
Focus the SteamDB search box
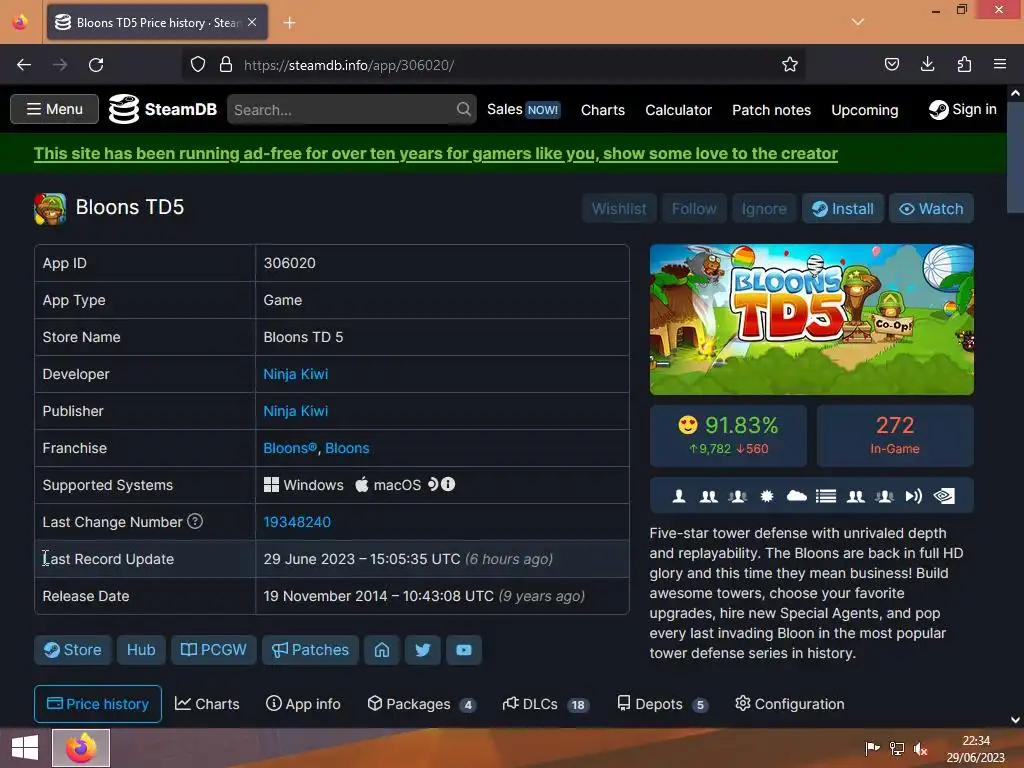[x=351, y=109]
